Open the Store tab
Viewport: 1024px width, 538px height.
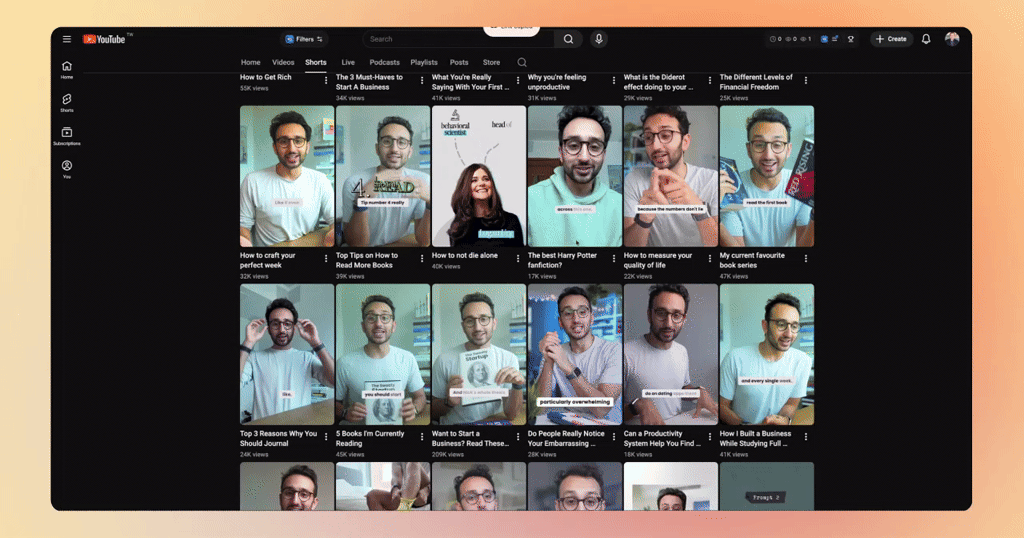pos(491,63)
